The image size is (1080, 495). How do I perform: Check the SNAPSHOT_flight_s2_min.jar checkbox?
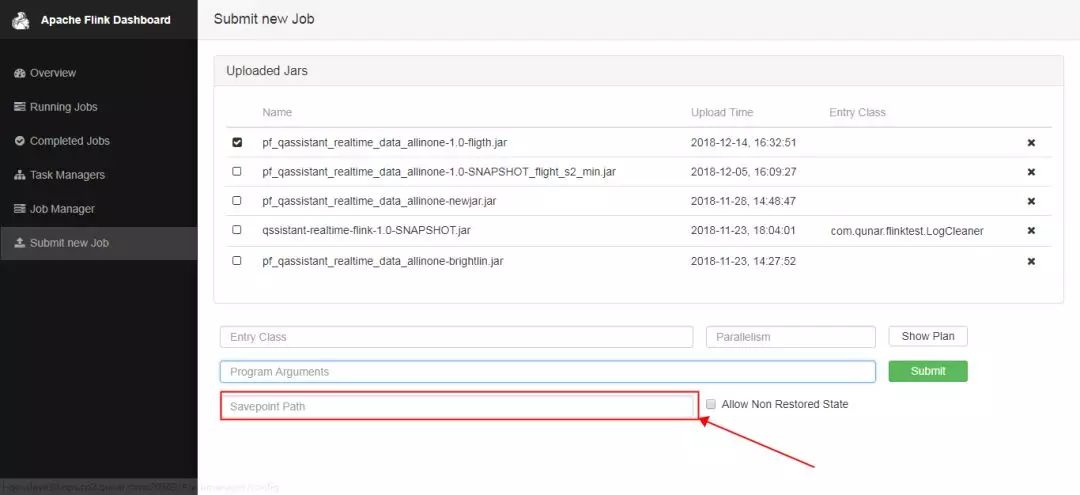(x=237, y=171)
